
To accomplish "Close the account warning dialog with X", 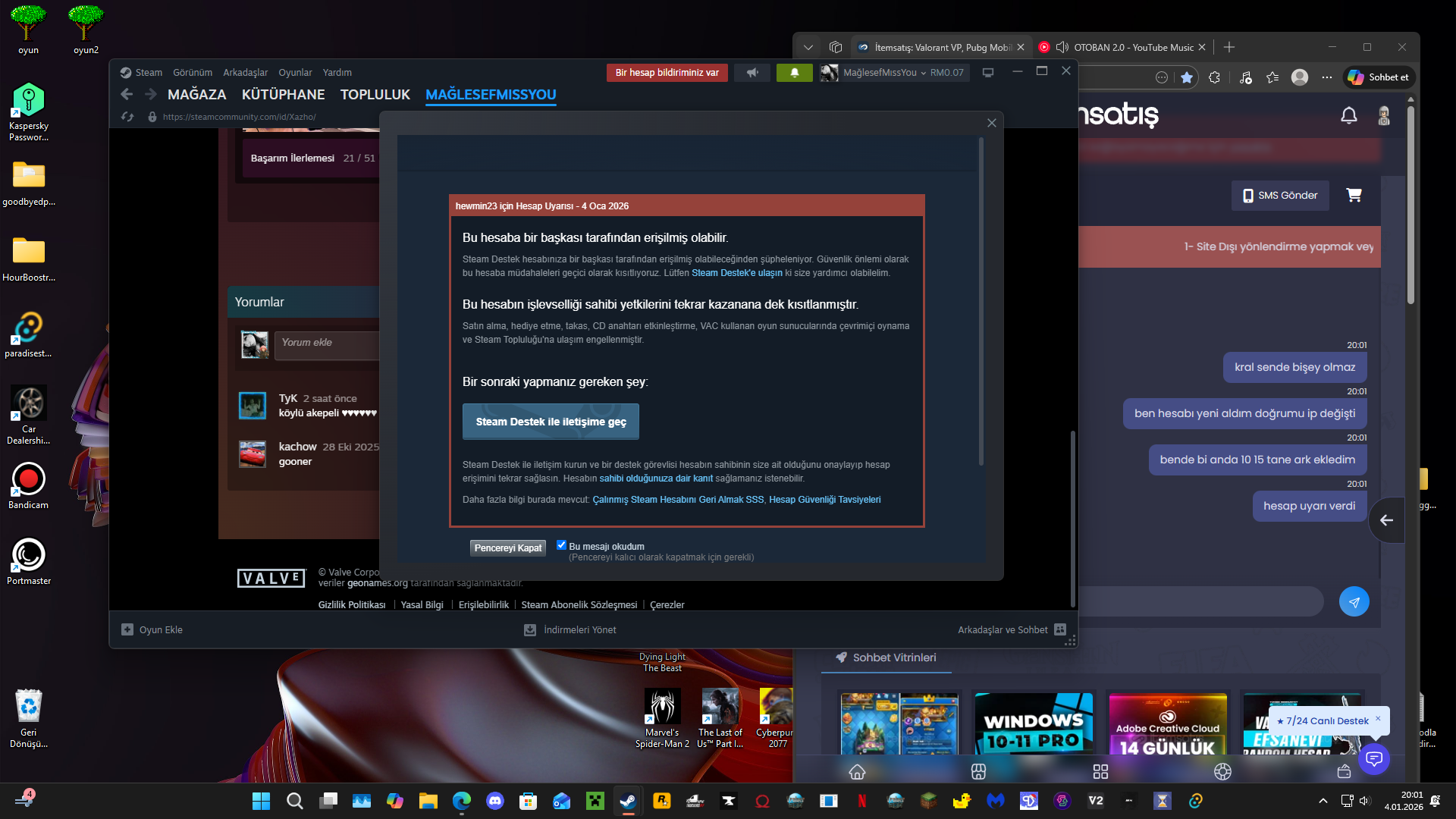I will (992, 123).
